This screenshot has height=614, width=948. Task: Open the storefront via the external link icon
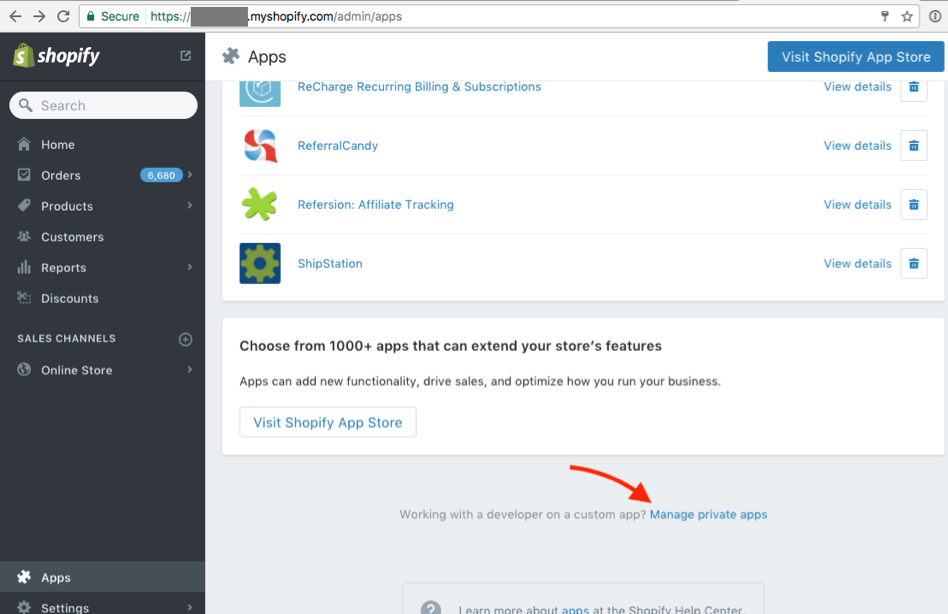click(186, 56)
